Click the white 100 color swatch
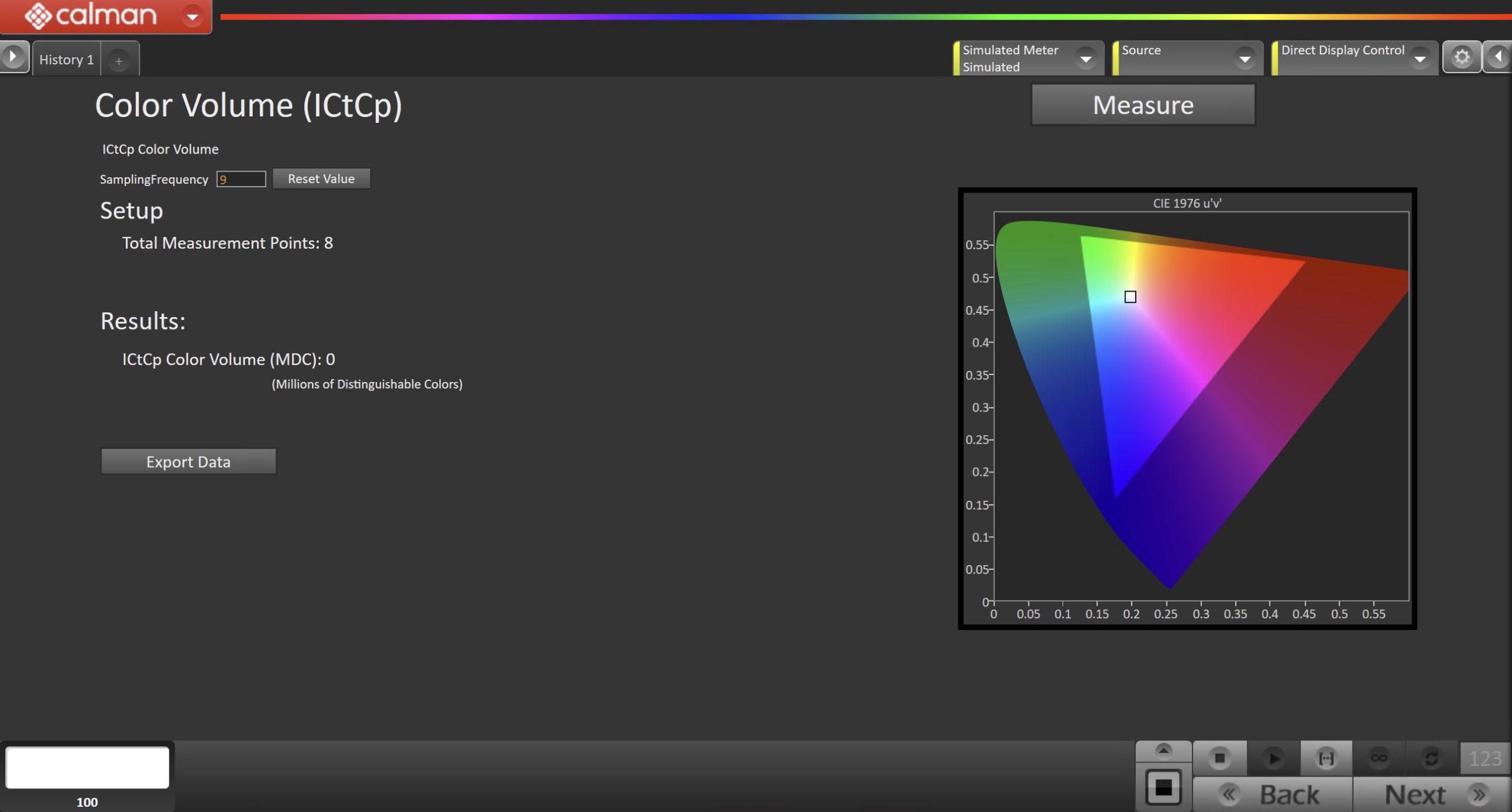Screen dimensions: 1512x812 point(87,768)
